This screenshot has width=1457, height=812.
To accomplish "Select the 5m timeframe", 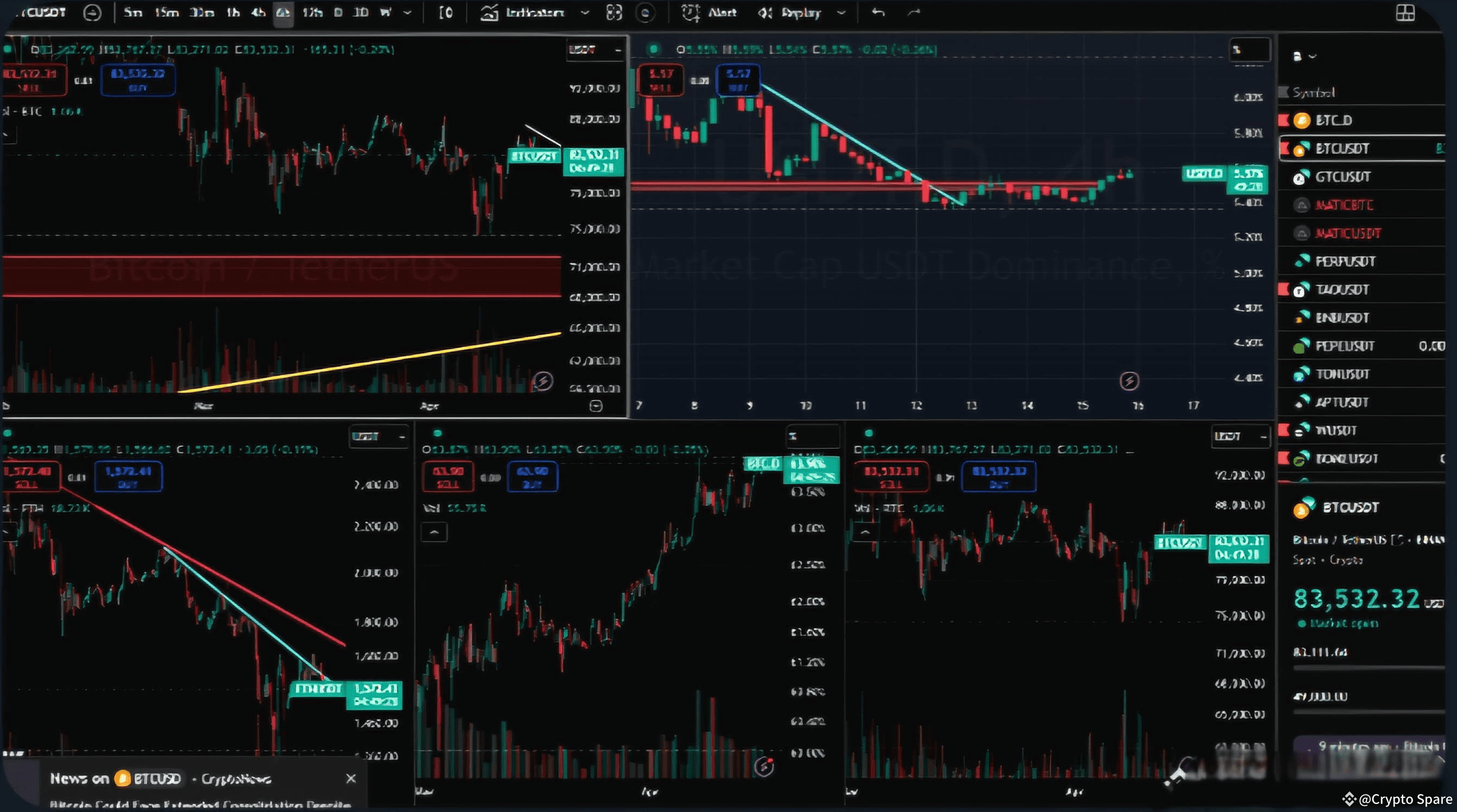I will tap(133, 12).
